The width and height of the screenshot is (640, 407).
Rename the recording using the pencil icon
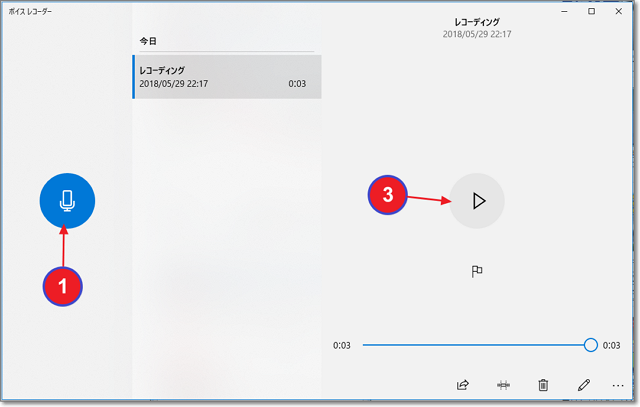coord(583,384)
